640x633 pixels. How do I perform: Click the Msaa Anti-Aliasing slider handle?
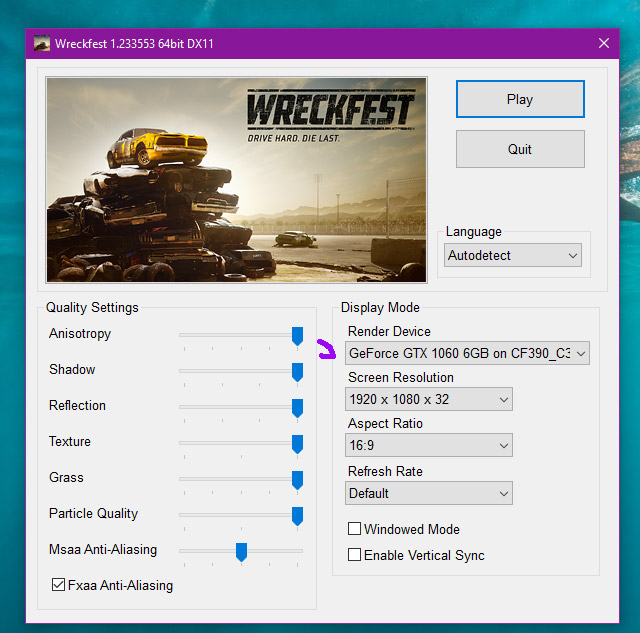[242, 552]
